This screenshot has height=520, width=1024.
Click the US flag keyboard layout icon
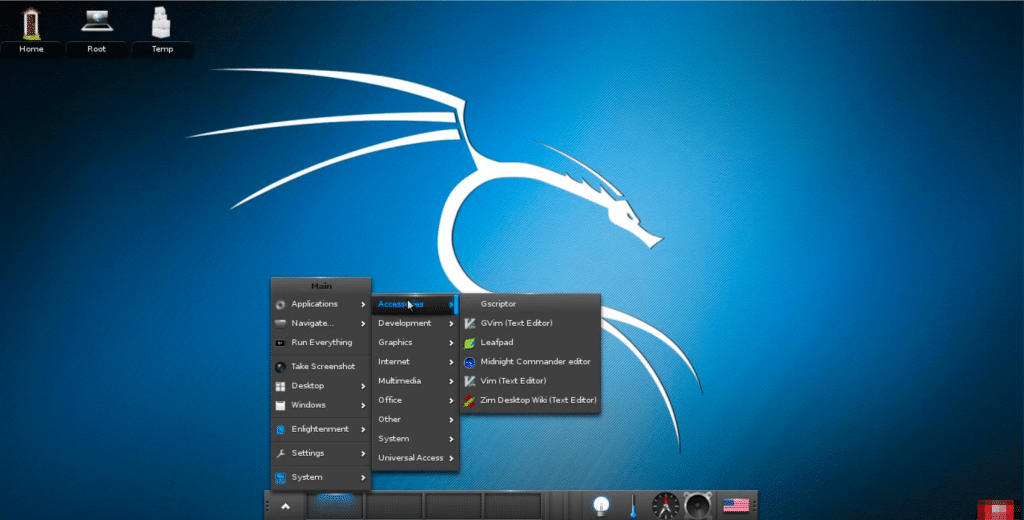coord(736,506)
